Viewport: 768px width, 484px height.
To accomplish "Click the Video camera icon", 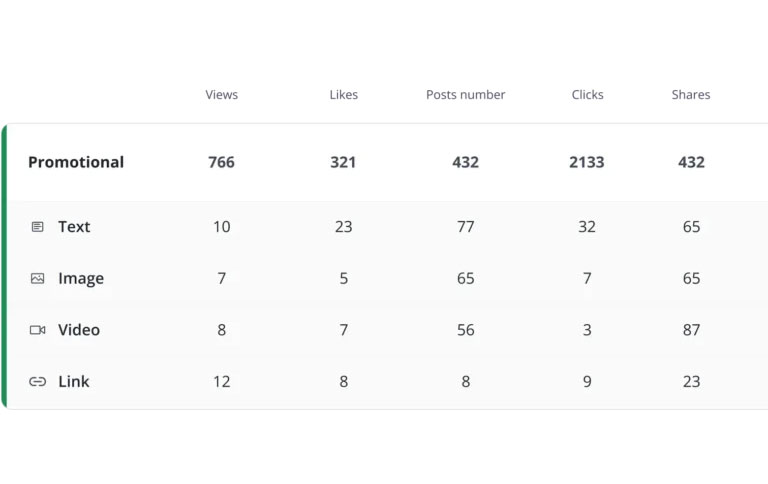I will pos(38,330).
